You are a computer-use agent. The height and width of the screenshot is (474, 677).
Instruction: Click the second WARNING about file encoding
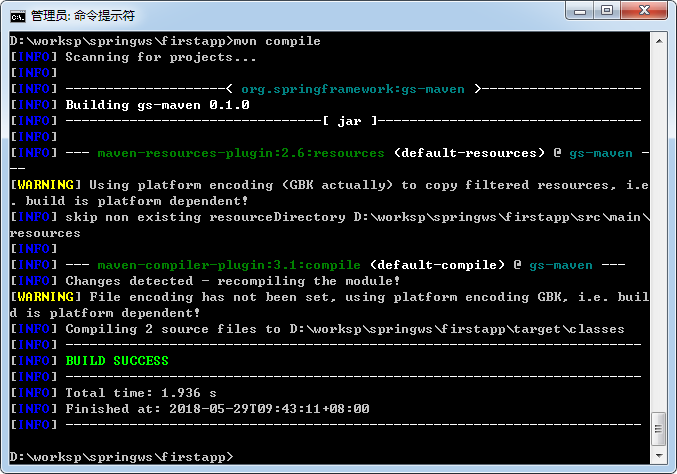329,305
